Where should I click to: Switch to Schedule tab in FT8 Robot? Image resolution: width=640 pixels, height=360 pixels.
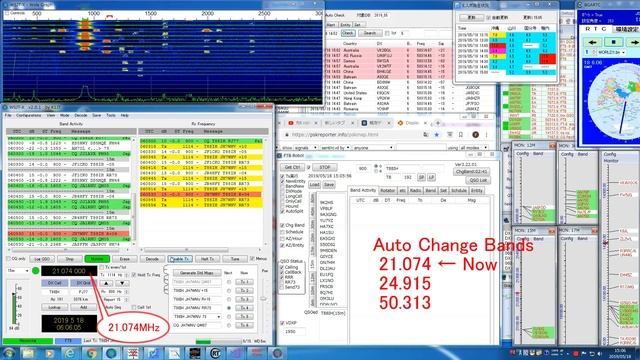459,190
